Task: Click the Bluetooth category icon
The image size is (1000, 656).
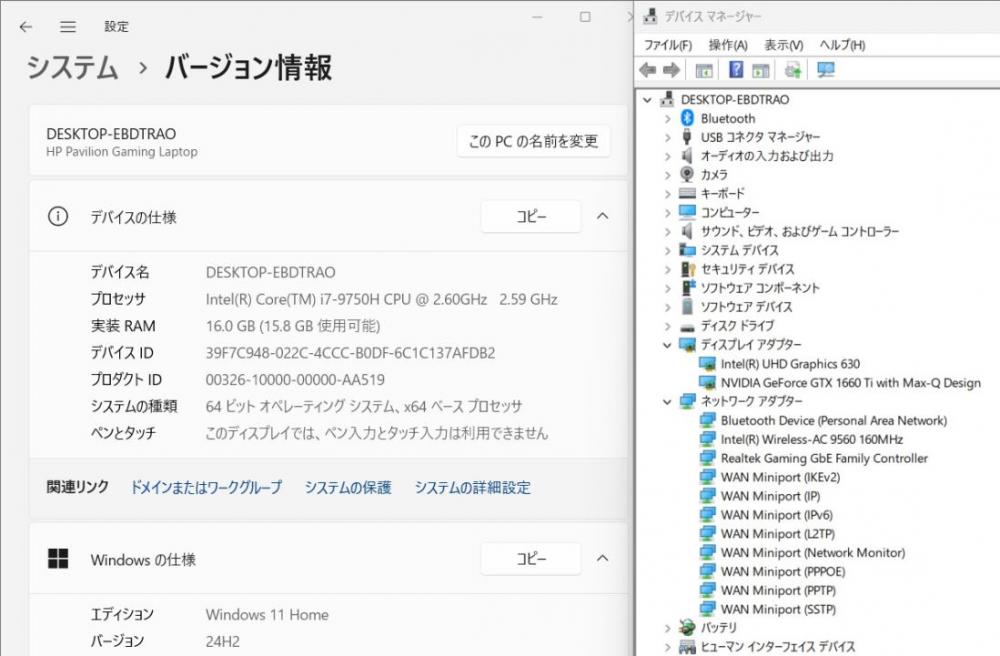Action: coord(687,118)
